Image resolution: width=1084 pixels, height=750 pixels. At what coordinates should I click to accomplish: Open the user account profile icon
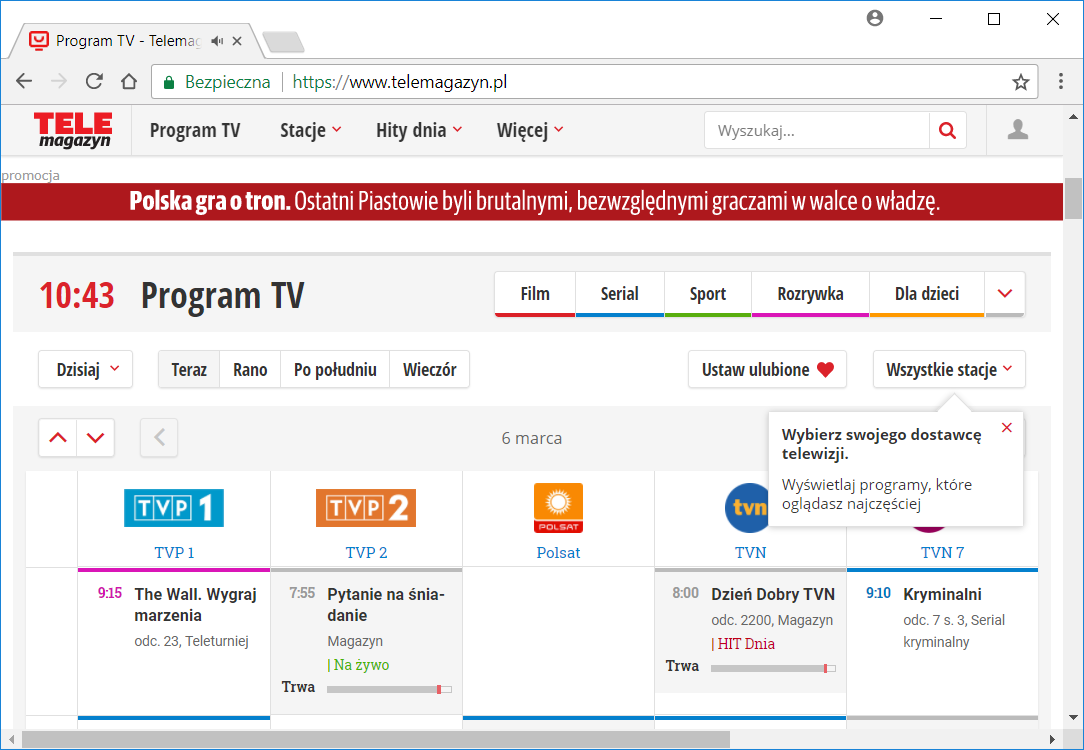1018,130
